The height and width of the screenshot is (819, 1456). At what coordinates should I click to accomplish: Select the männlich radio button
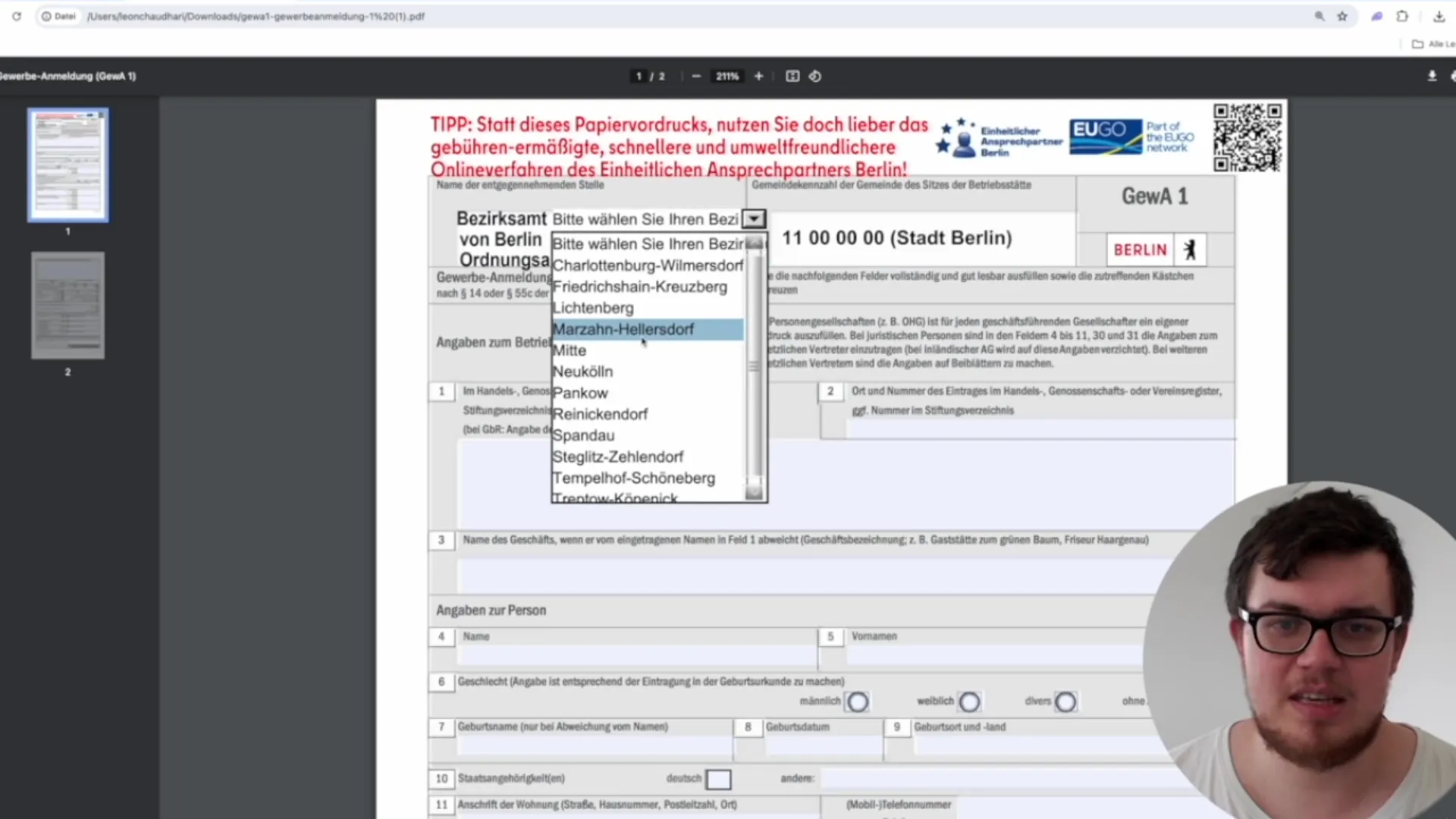click(858, 702)
